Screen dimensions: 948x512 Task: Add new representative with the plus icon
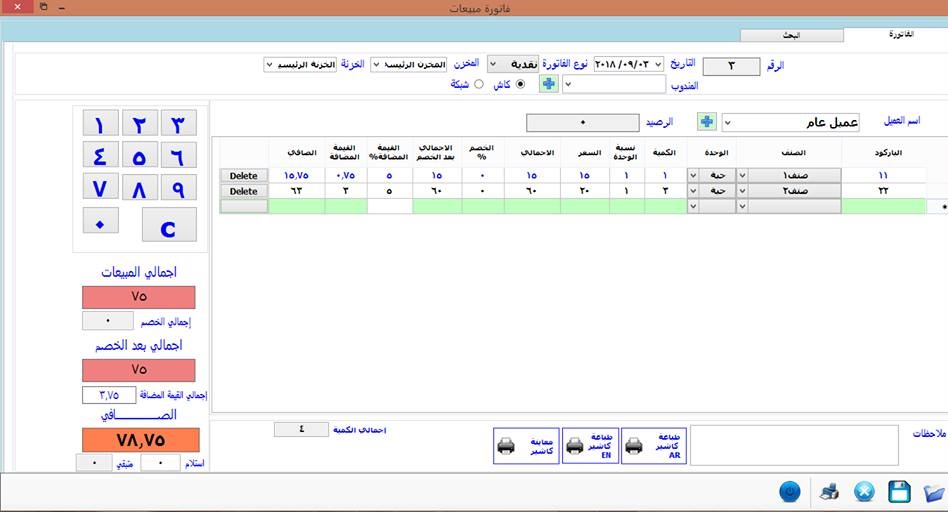tap(549, 84)
